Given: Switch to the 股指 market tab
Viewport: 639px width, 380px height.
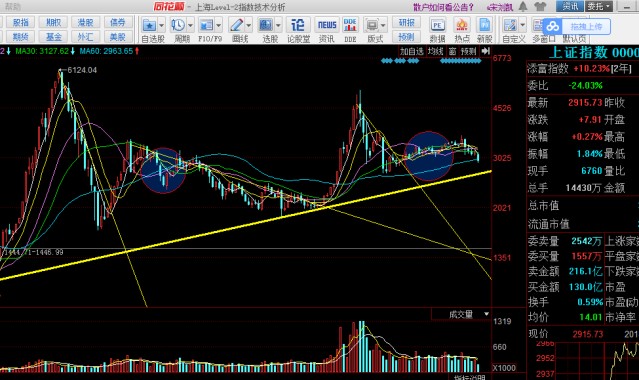Looking at the screenshot, I should point(20,22).
